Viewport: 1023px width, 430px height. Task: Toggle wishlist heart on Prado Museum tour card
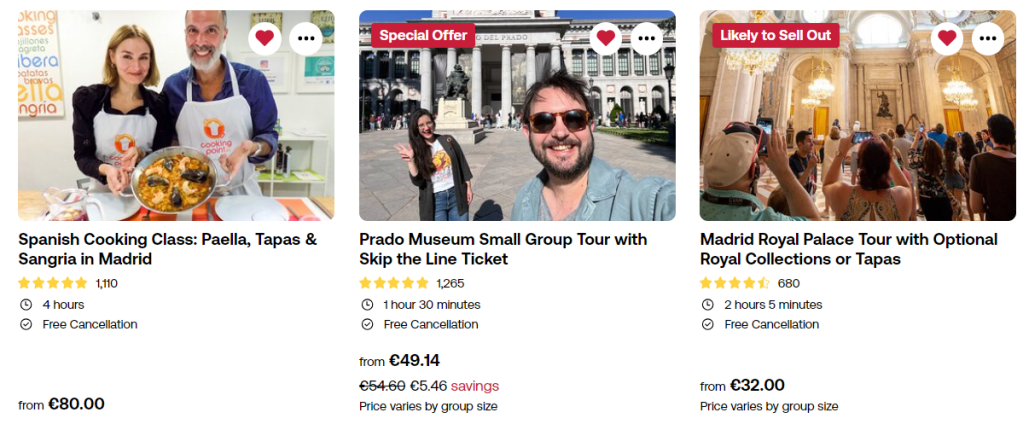pos(605,39)
